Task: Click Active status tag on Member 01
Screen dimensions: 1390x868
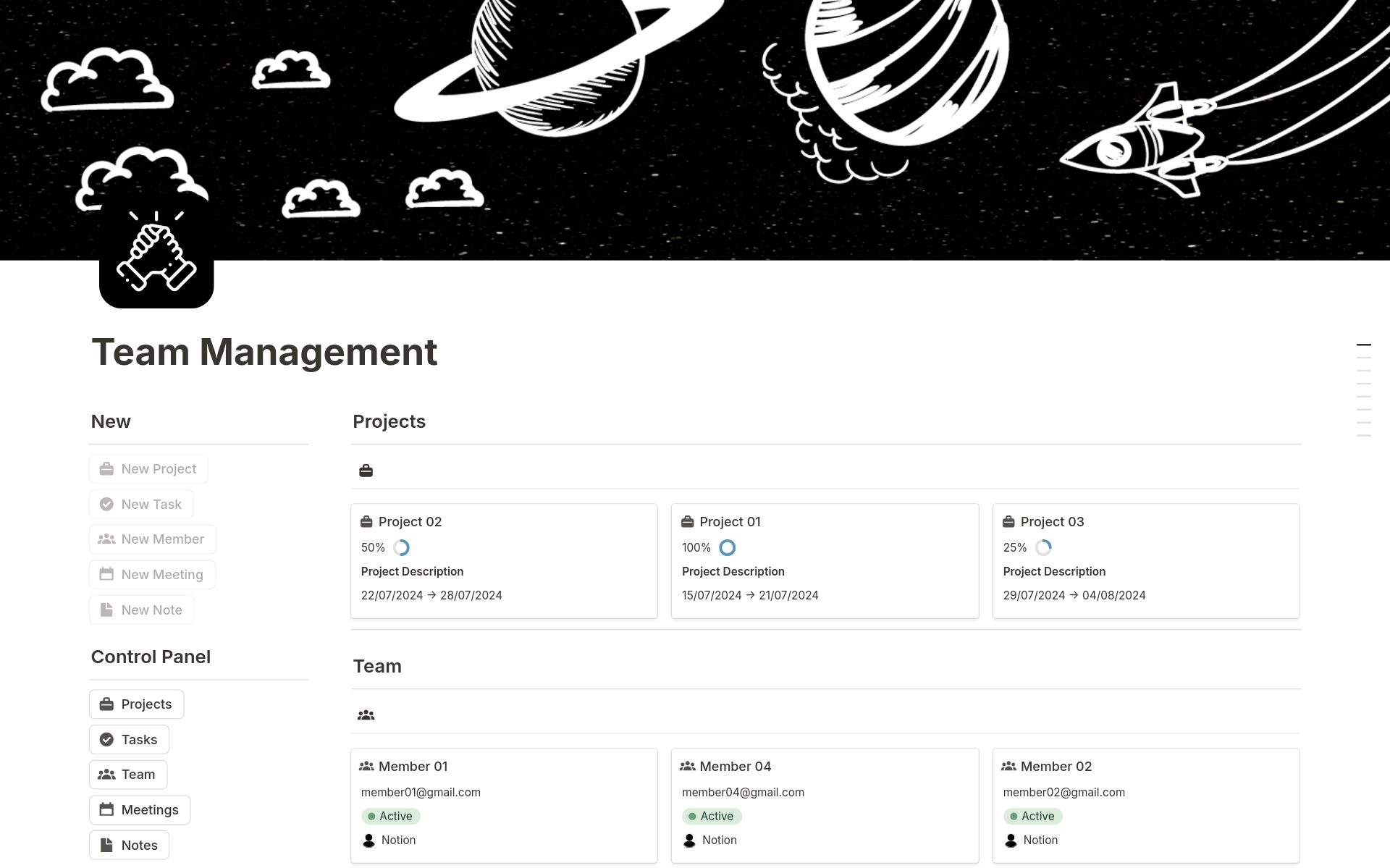Action: 391,817
